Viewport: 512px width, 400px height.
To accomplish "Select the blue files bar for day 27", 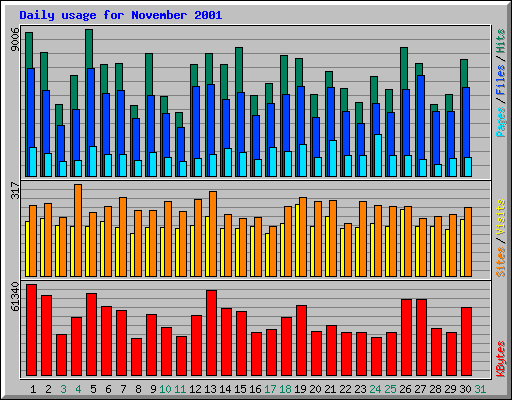I will (x=421, y=117).
